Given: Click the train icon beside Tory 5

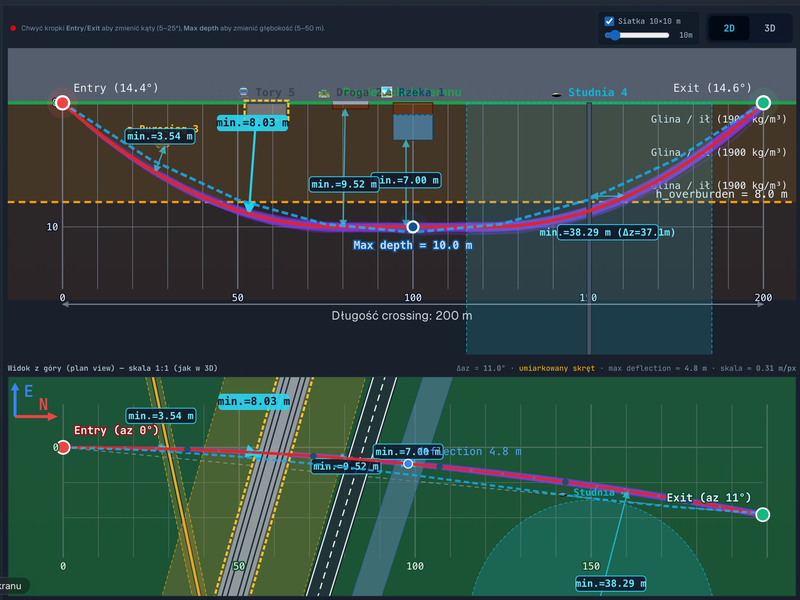Looking at the screenshot, I should (x=243, y=92).
